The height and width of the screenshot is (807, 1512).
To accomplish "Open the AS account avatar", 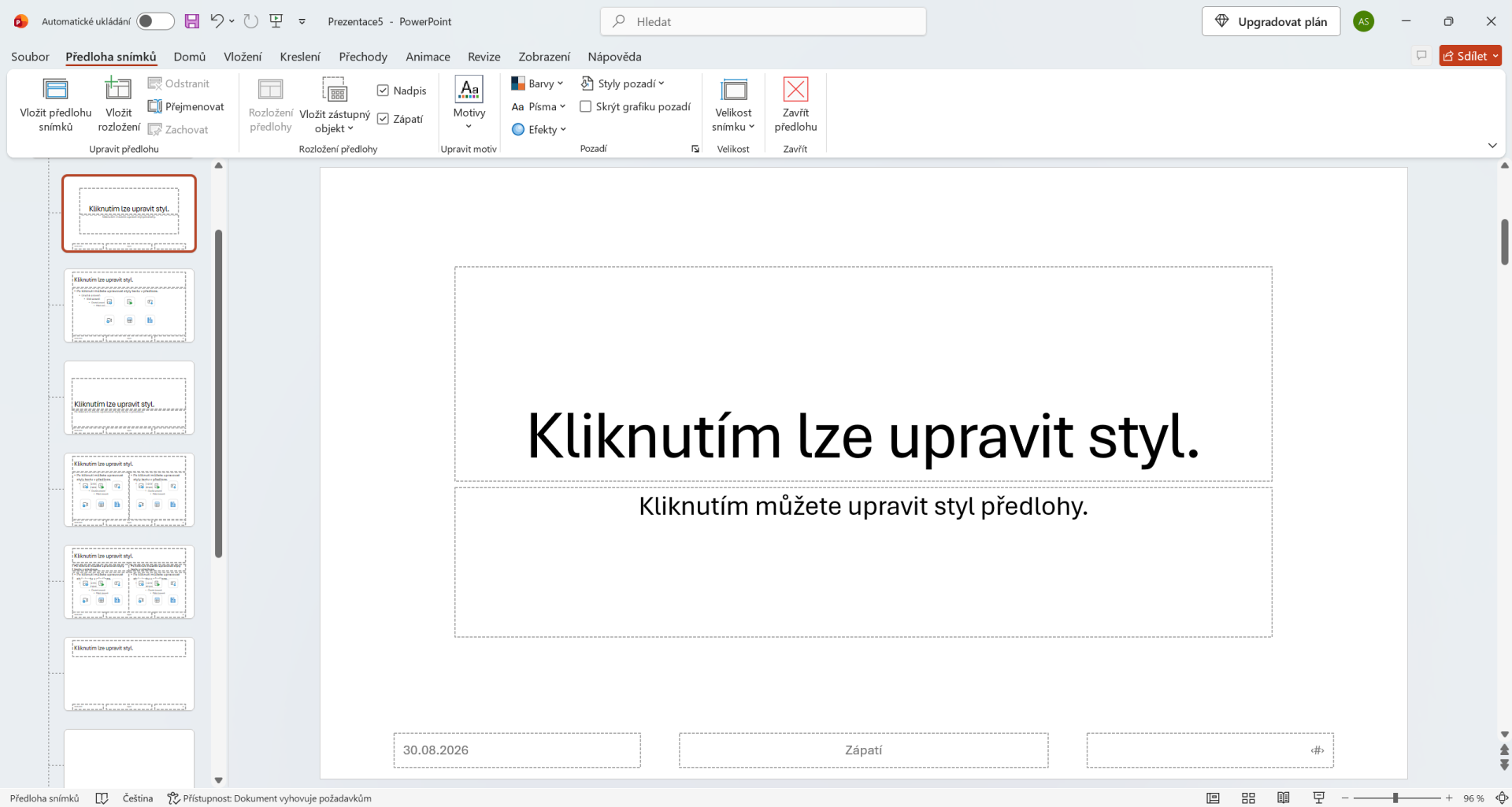I will pyautogui.click(x=1364, y=21).
